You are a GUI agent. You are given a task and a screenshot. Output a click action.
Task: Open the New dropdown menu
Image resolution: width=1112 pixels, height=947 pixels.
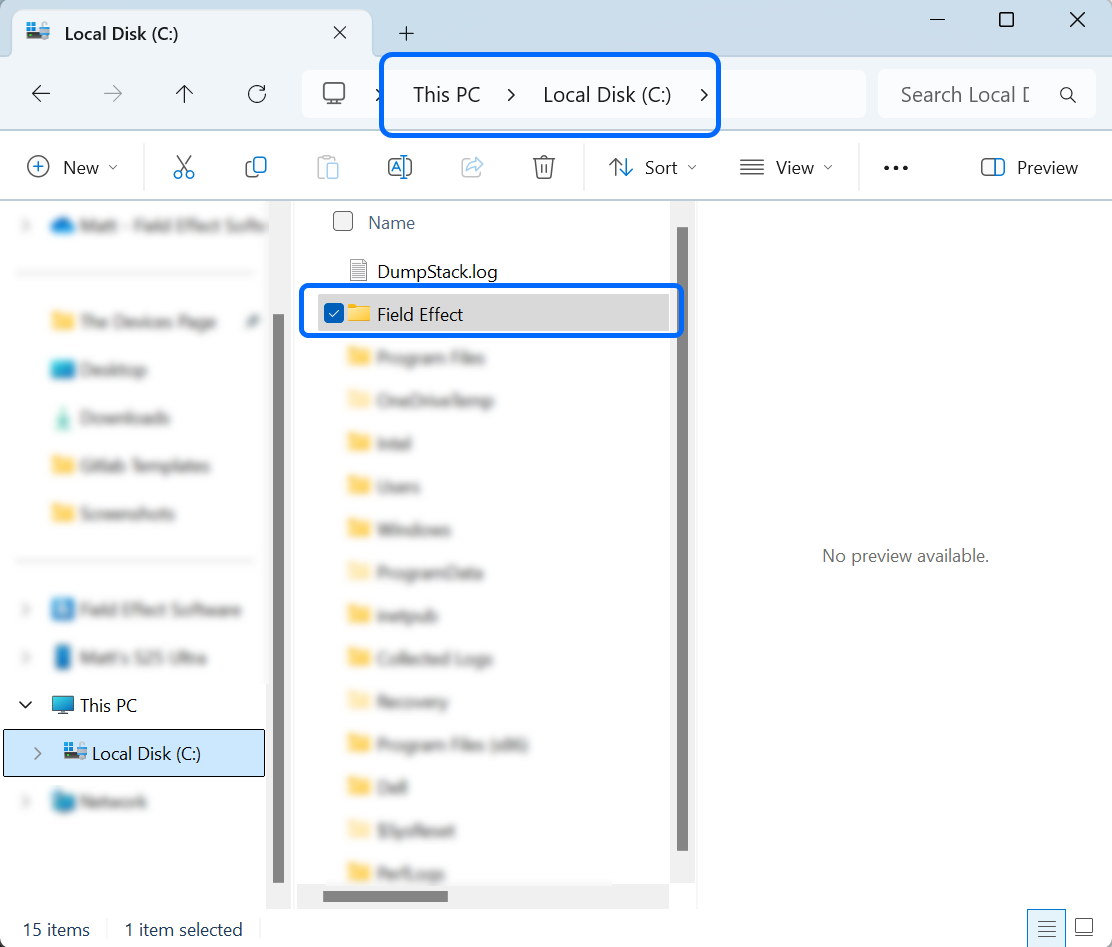click(72, 167)
